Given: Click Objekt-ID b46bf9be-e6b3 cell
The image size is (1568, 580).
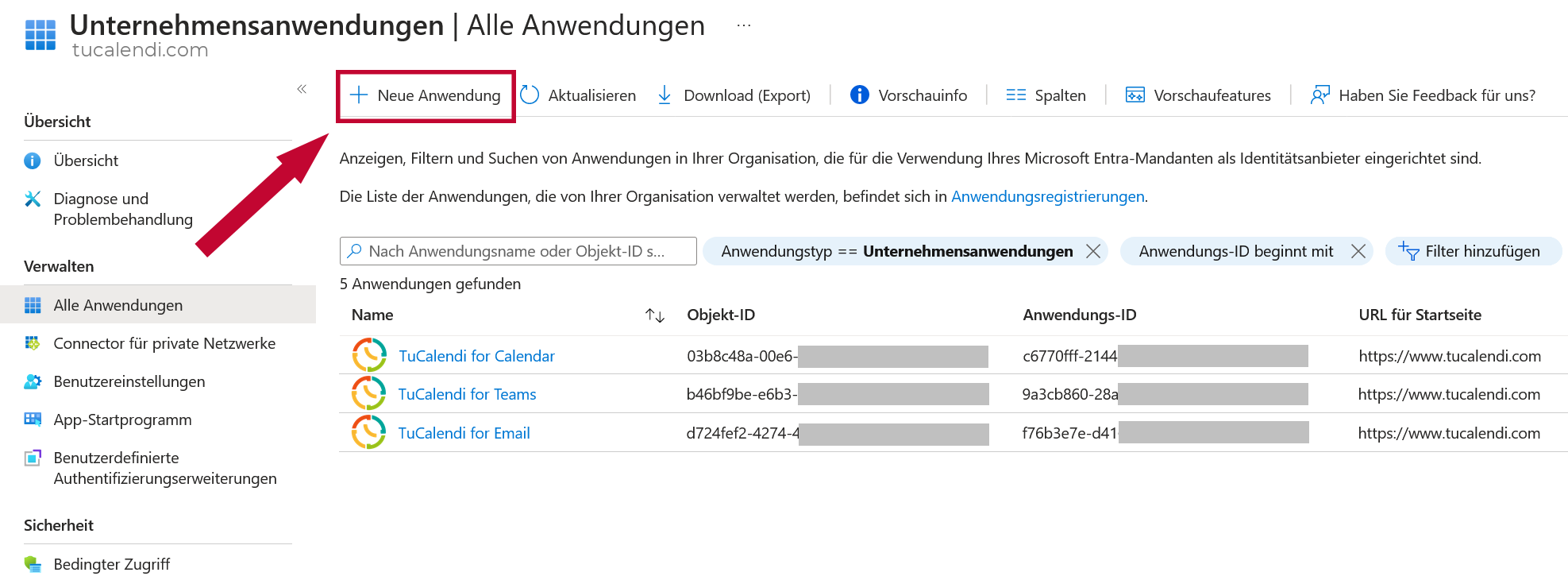Looking at the screenshot, I should pyautogui.click(x=838, y=394).
